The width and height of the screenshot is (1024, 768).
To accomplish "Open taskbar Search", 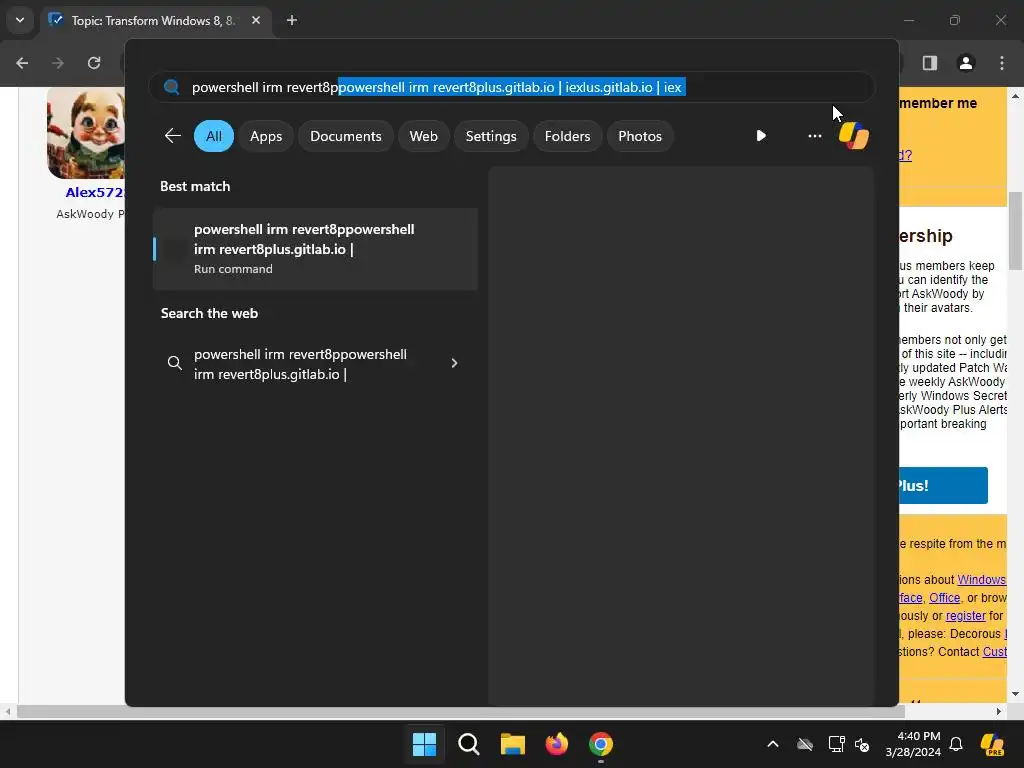I will [469, 744].
